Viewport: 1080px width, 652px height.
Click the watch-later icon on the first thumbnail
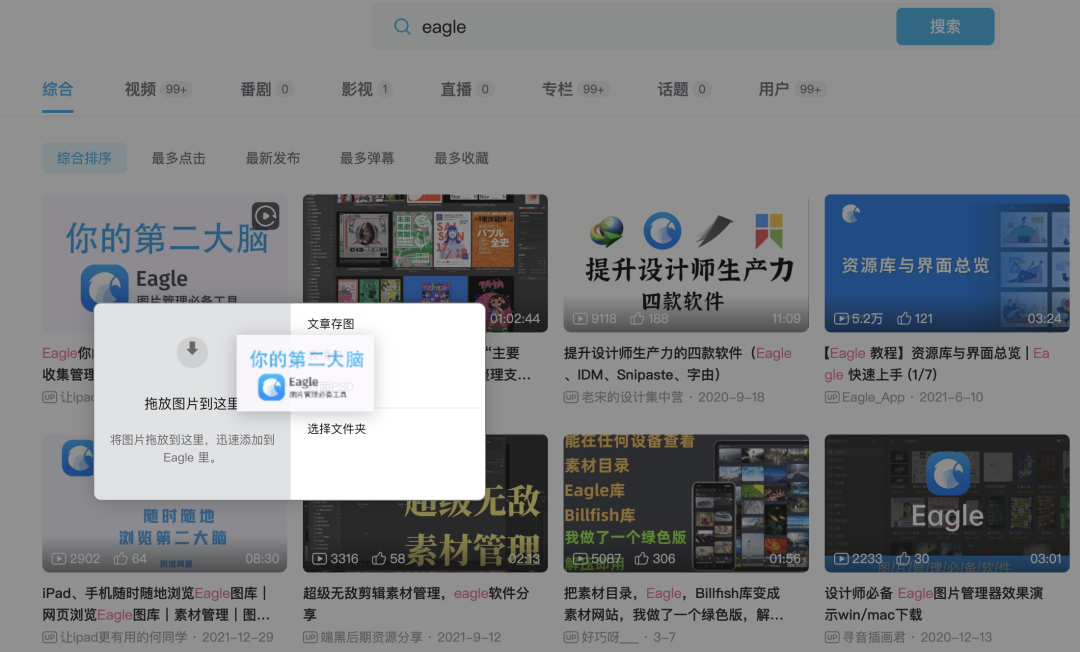(266, 213)
